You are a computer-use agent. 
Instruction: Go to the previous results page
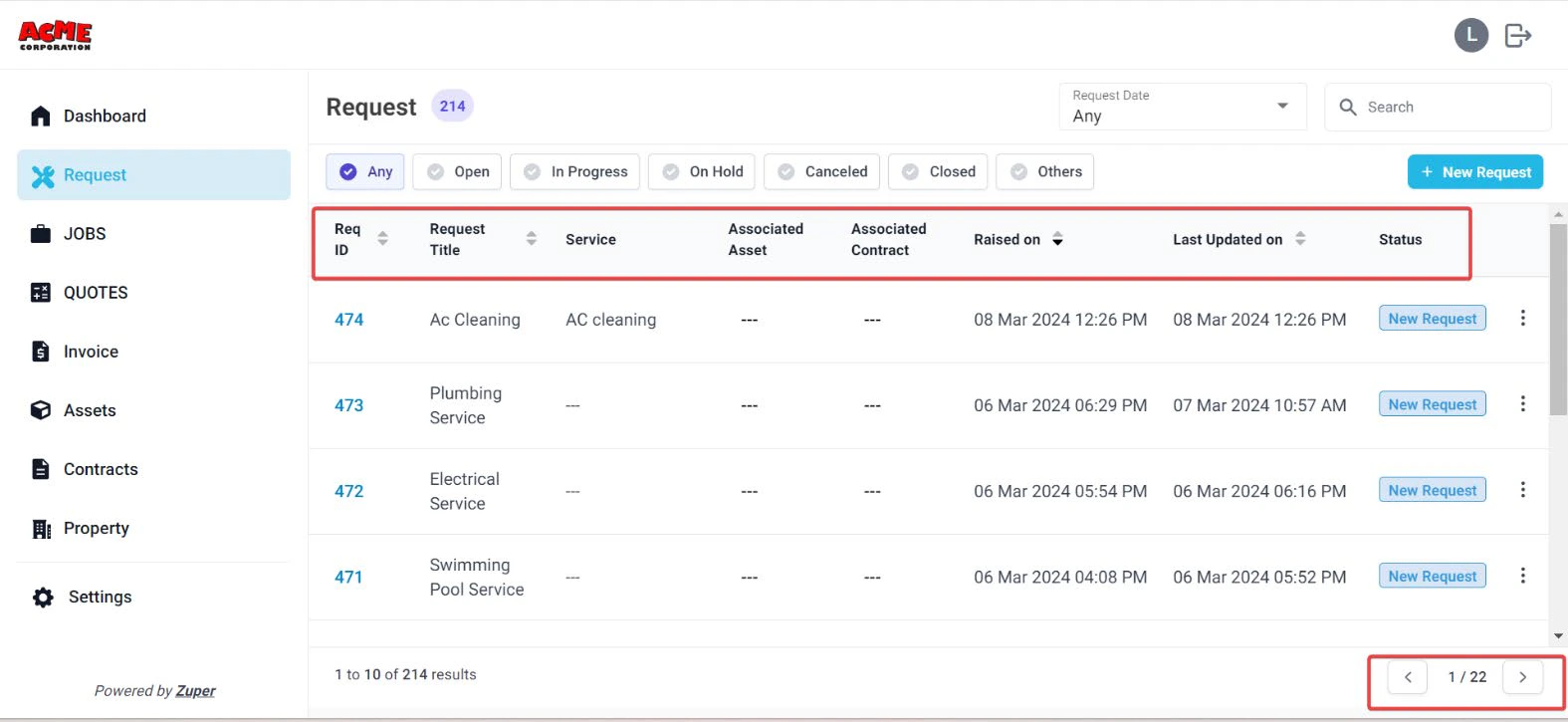1408,677
